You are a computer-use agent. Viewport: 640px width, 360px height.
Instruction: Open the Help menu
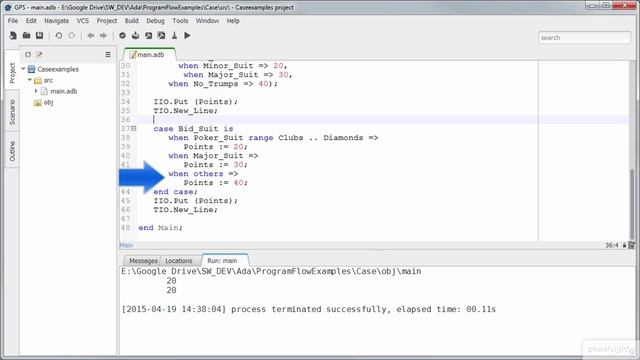233,20
